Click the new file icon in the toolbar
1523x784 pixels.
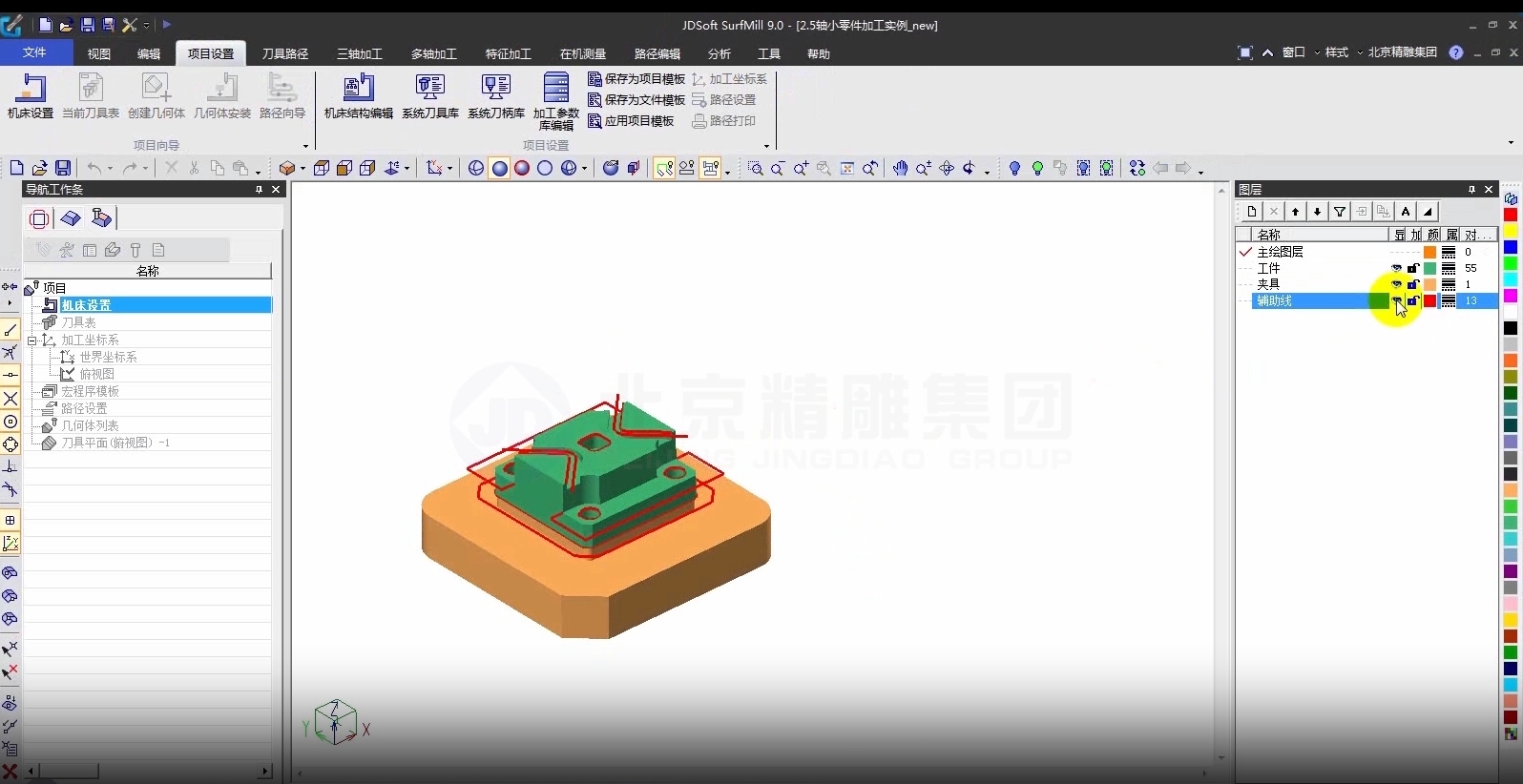pyautogui.click(x=16, y=168)
